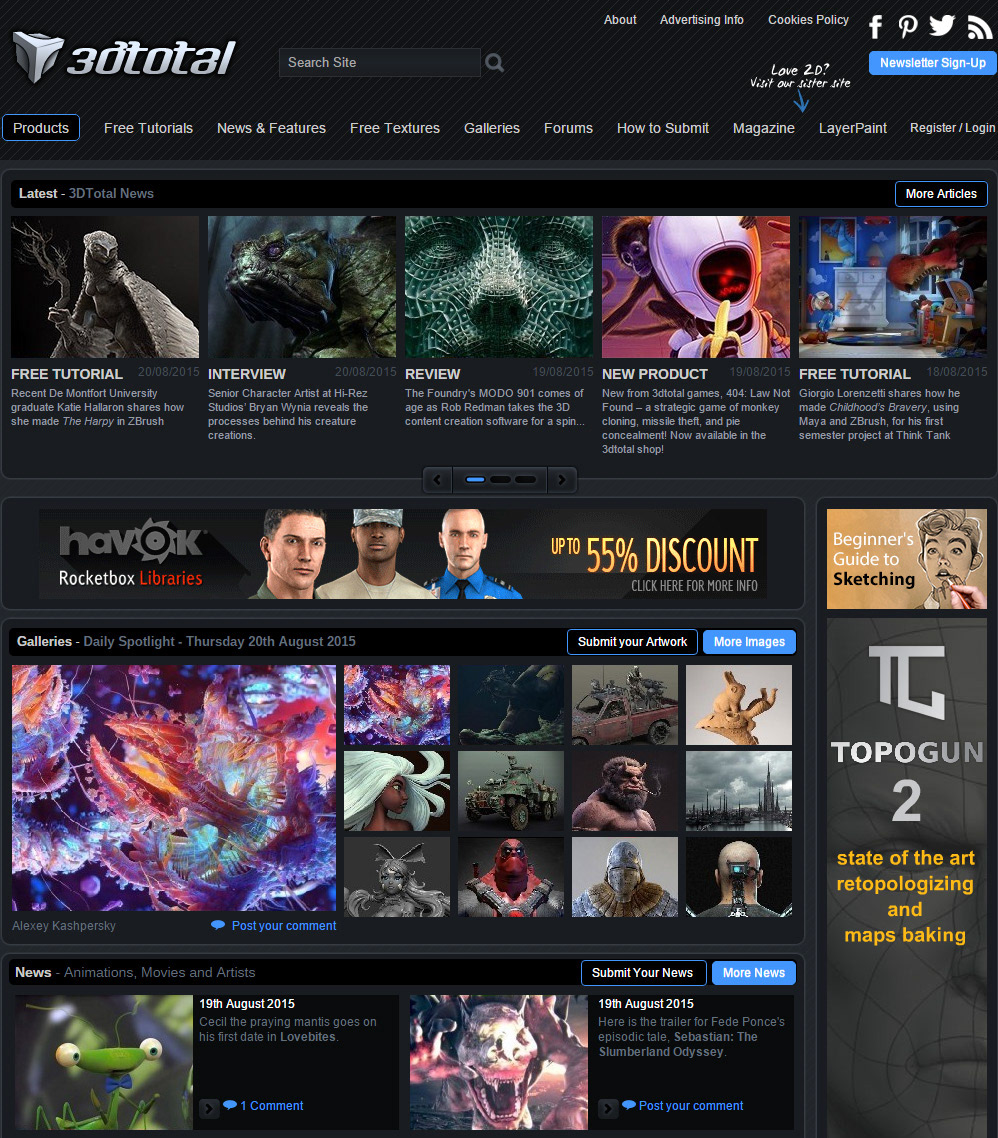
Task: Open the Magazine menu item
Action: (764, 128)
